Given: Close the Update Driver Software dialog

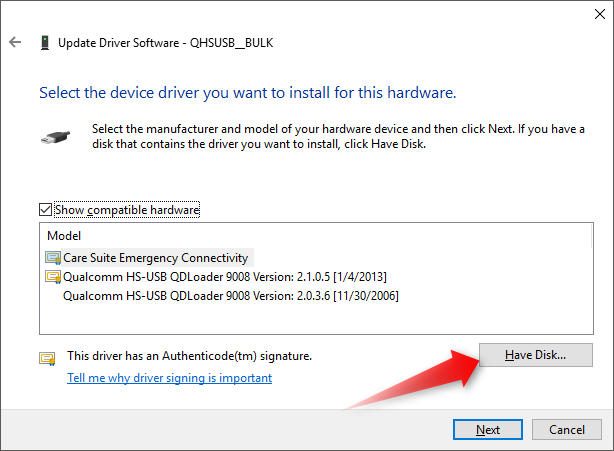Looking at the screenshot, I should (x=600, y=14).
